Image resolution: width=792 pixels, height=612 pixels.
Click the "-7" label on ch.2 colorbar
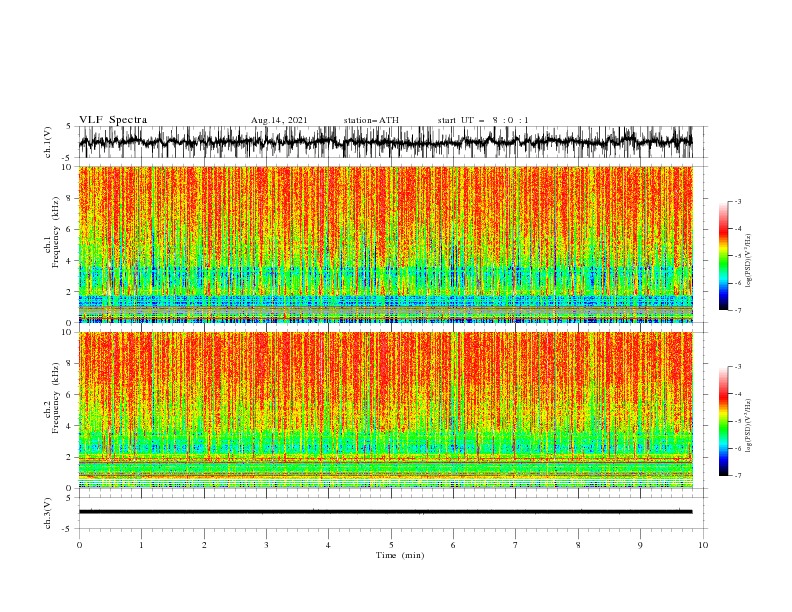click(x=738, y=476)
